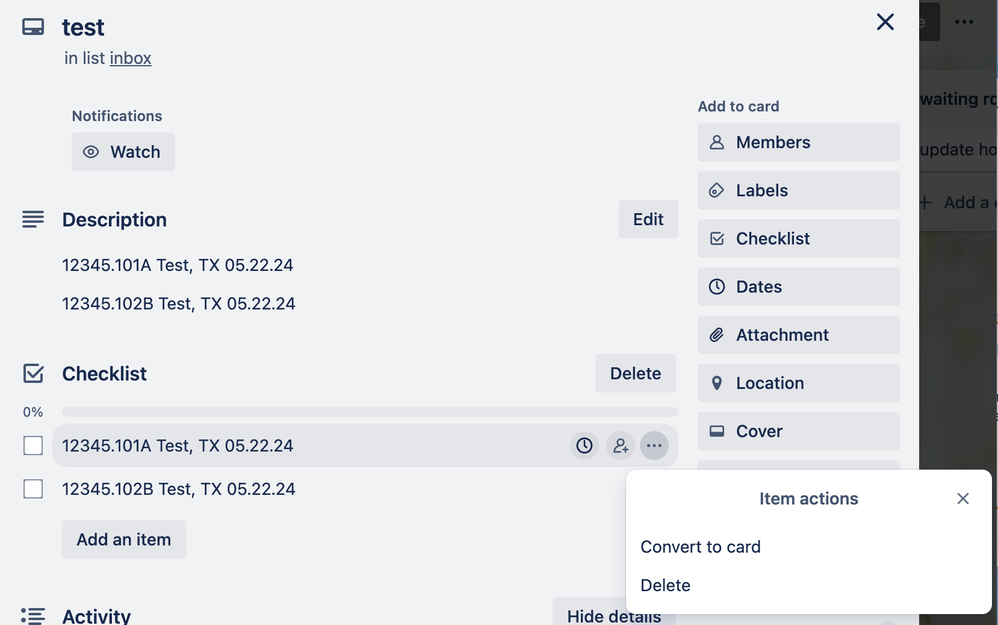Check the checkbox for 12345.102B Test item
Image resolution: width=998 pixels, height=625 pixels.
pos(32,488)
